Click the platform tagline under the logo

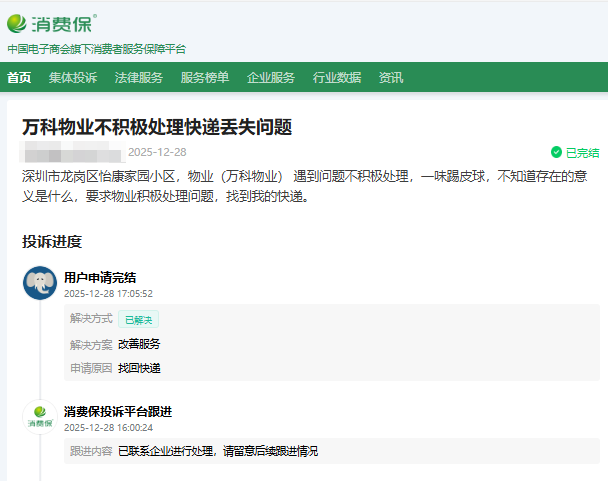coord(96,48)
